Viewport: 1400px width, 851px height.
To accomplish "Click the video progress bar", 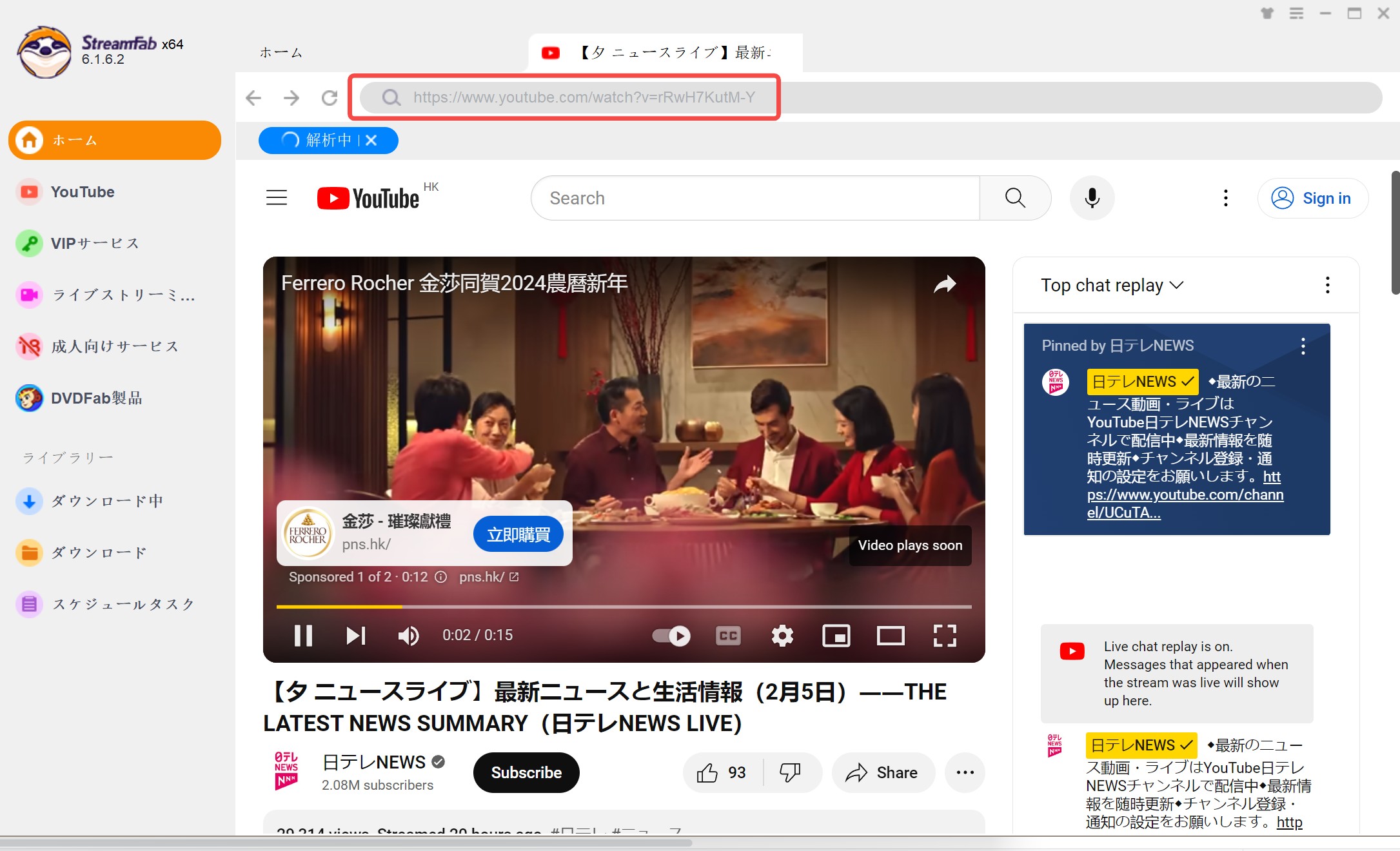I will tap(624, 607).
